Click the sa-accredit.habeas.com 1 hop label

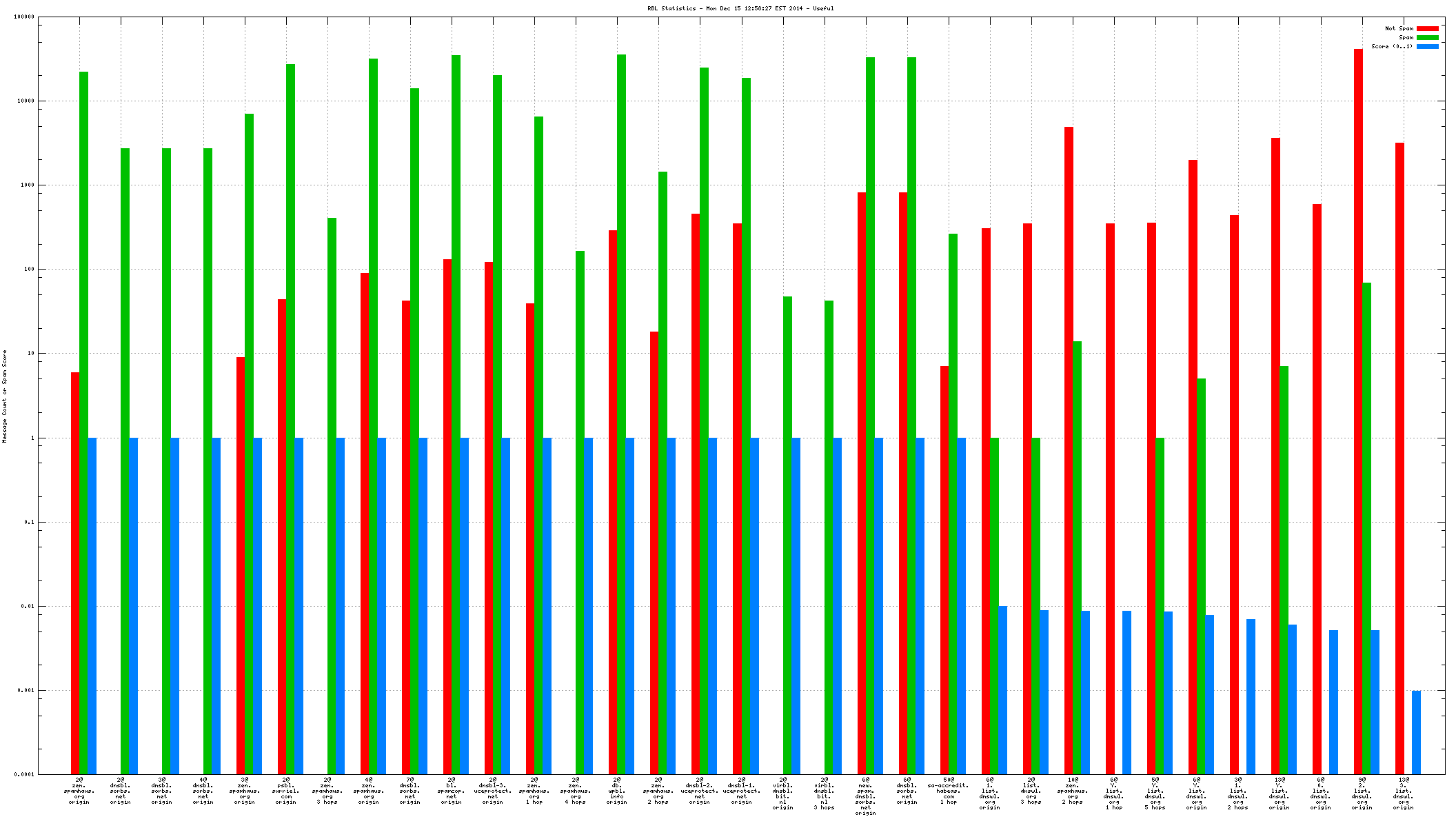click(949, 791)
